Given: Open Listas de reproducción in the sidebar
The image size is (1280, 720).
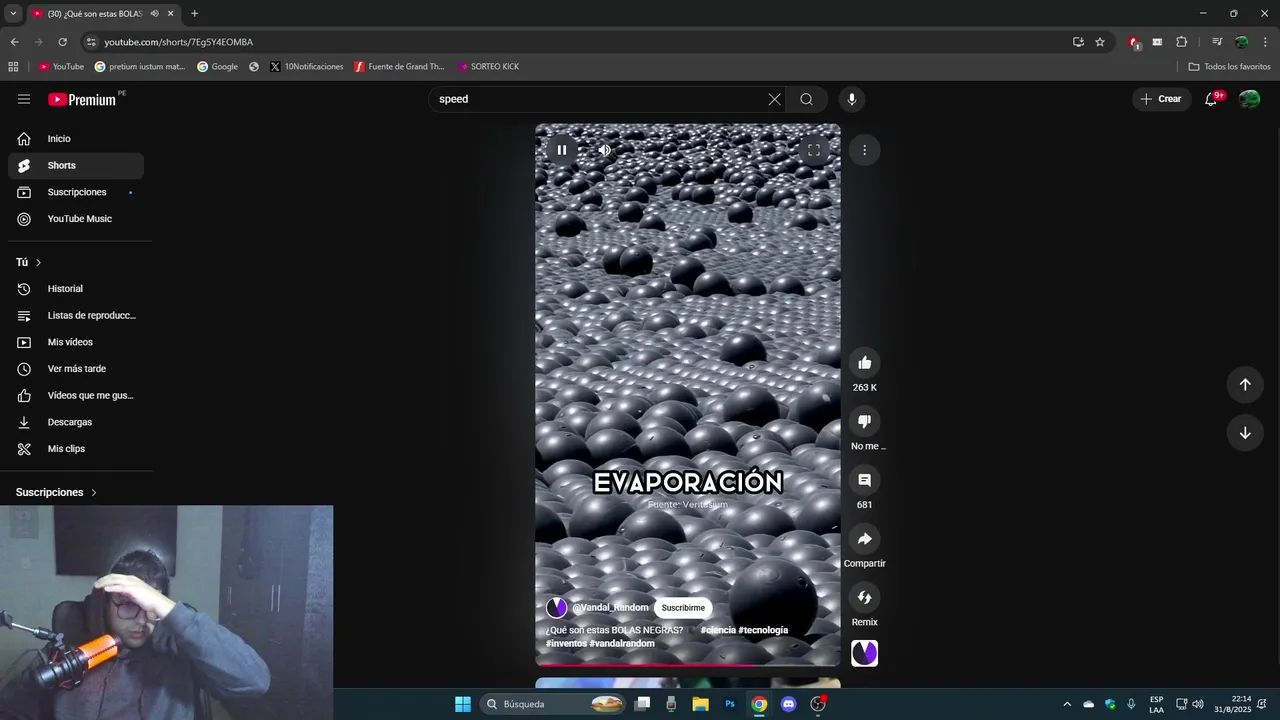Looking at the screenshot, I should click(76, 315).
